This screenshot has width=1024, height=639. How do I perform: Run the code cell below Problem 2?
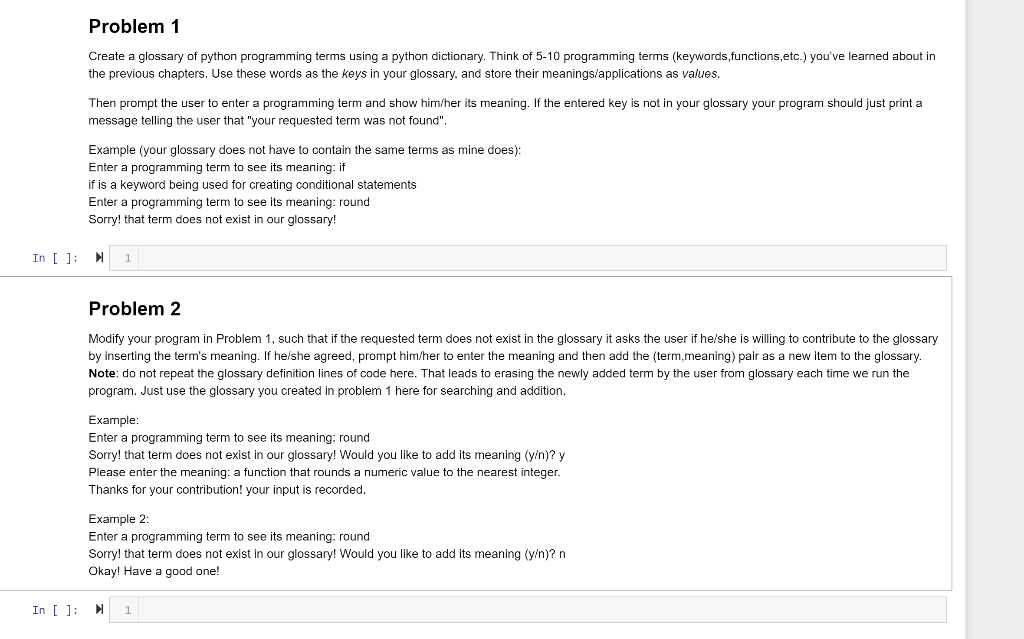tap(99, 610)
